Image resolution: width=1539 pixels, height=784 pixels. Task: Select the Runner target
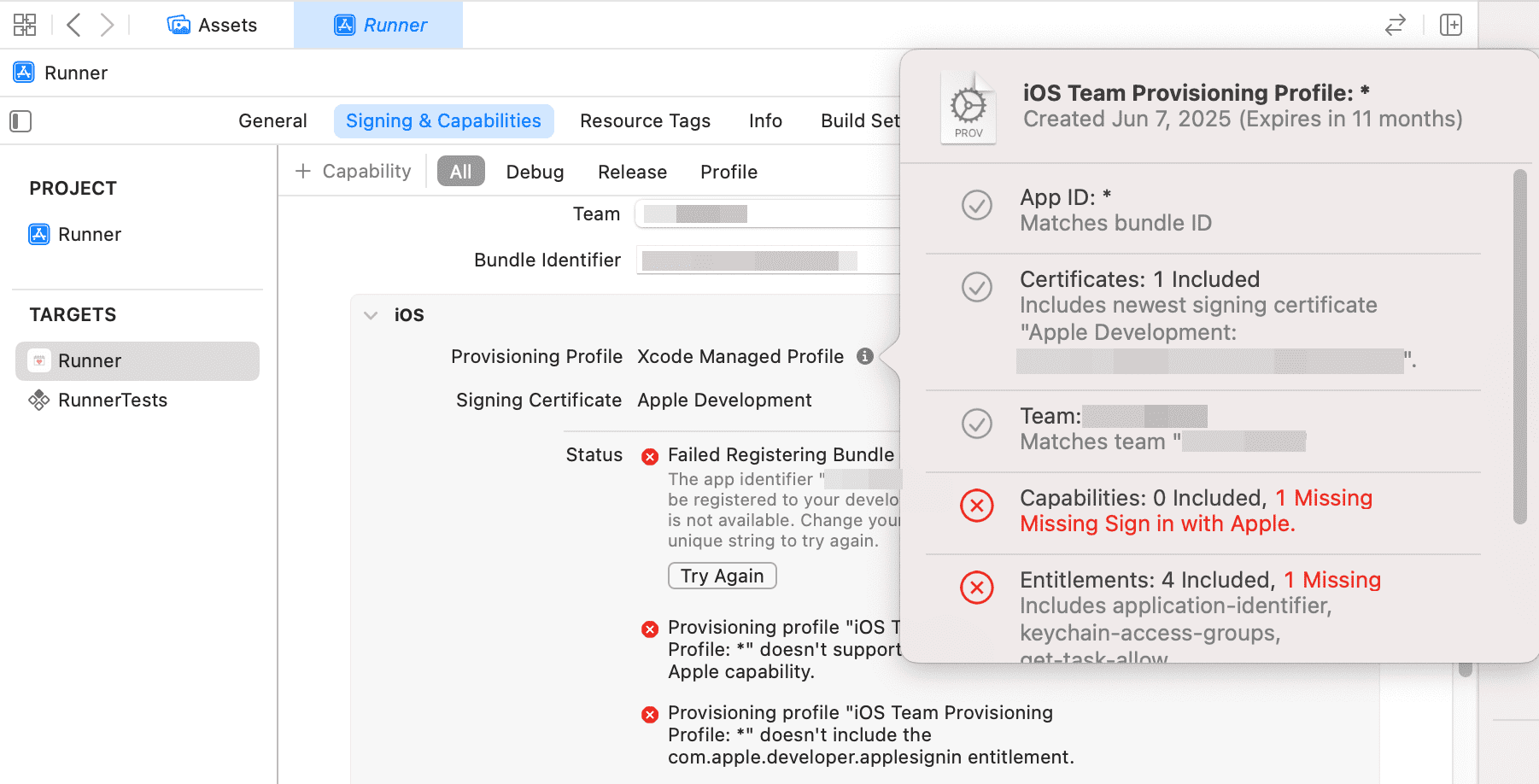click(x=138, y=360)
